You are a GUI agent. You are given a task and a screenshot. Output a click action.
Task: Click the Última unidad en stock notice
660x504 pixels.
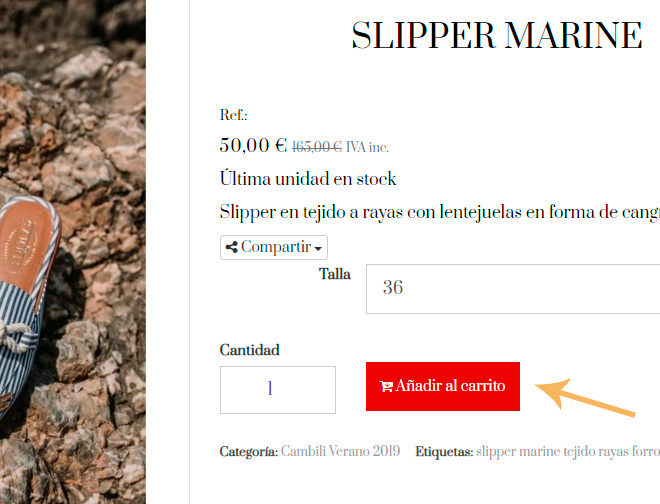coord(308,179)
